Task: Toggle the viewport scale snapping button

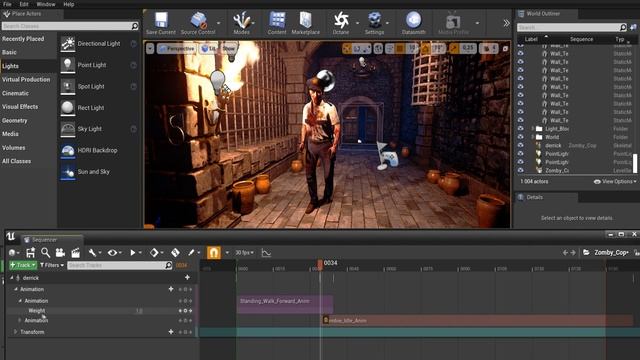Action: (x=453, y=49)
